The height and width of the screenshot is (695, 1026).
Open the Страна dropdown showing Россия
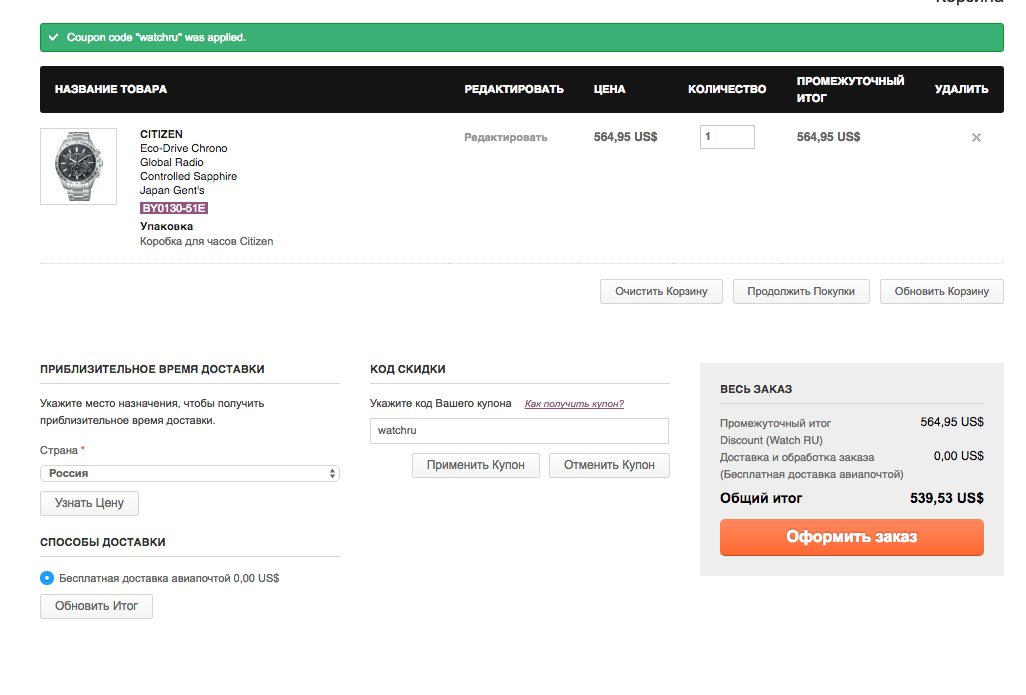click(x=190, y=473)
